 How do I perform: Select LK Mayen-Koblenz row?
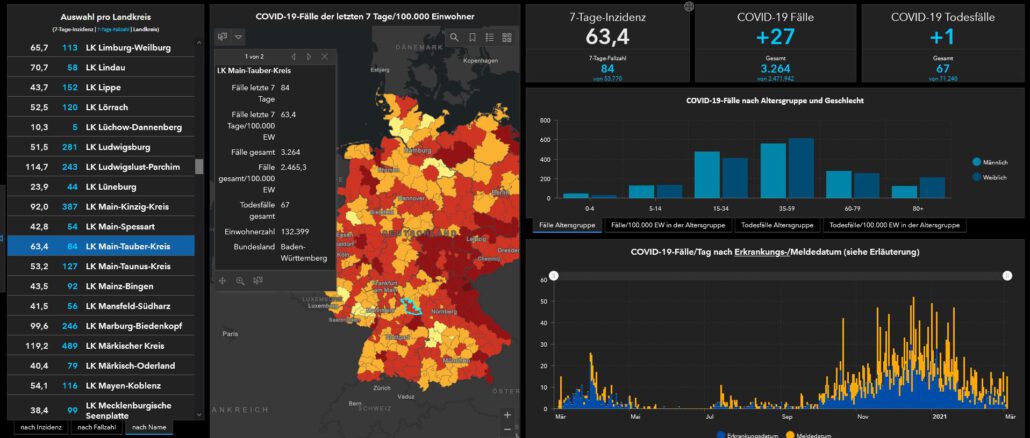point(101,385)
